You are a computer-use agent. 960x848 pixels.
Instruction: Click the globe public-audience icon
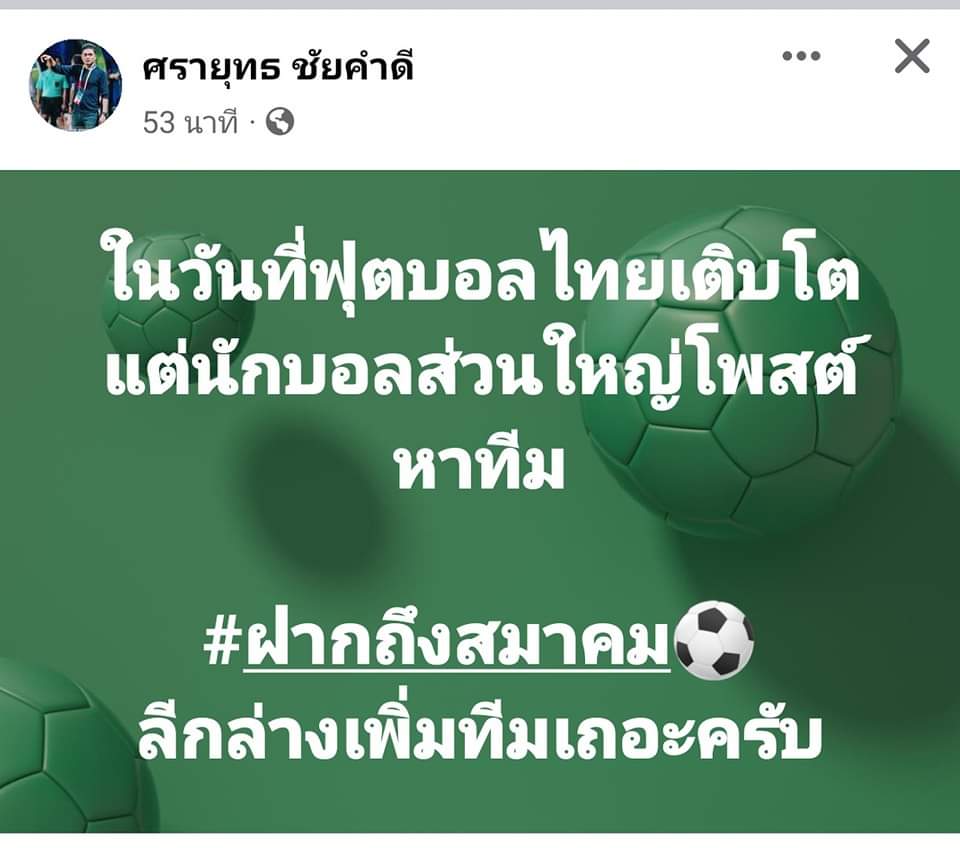(x=280, y=122)
